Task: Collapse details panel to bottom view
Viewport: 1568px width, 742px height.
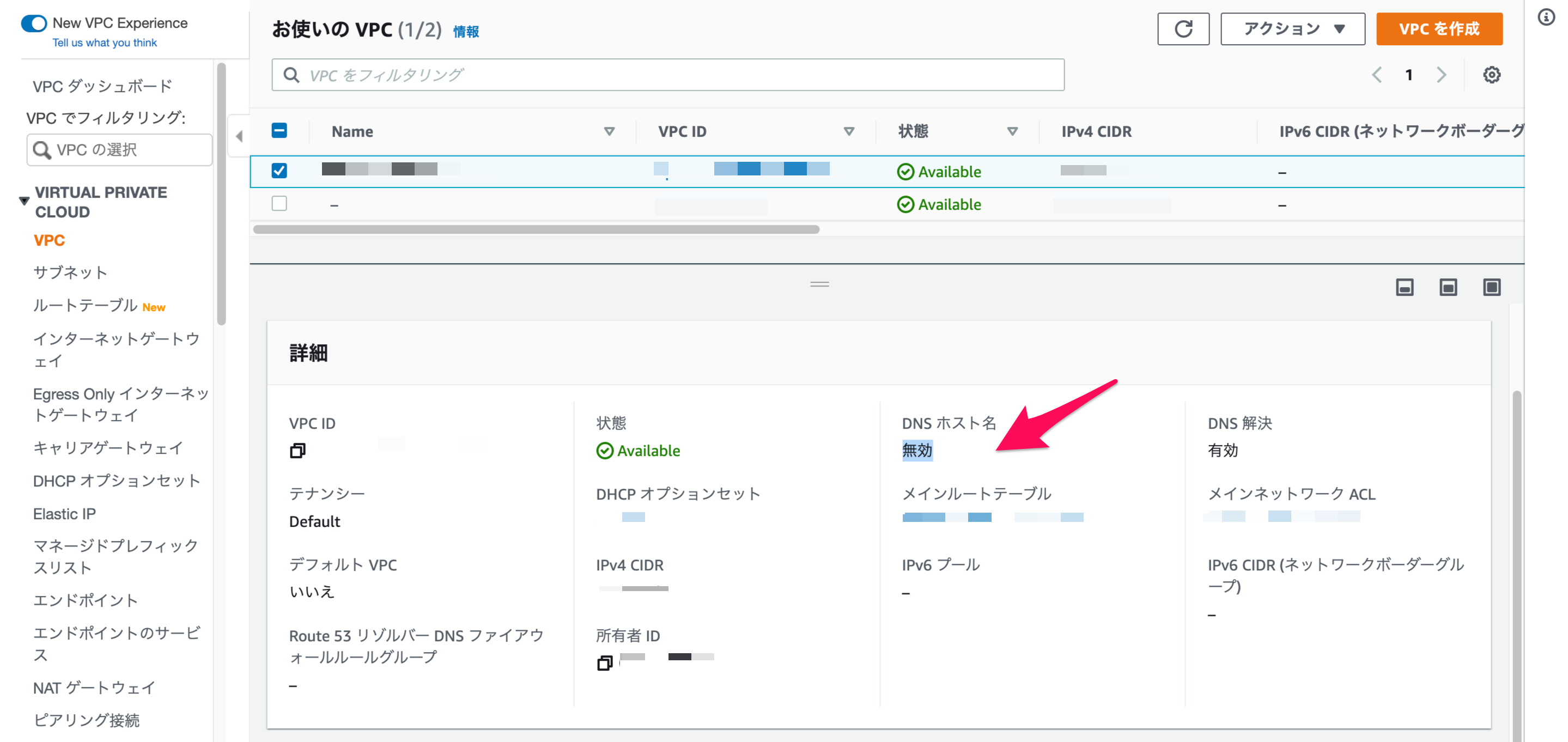Action: click(1404, 287)
